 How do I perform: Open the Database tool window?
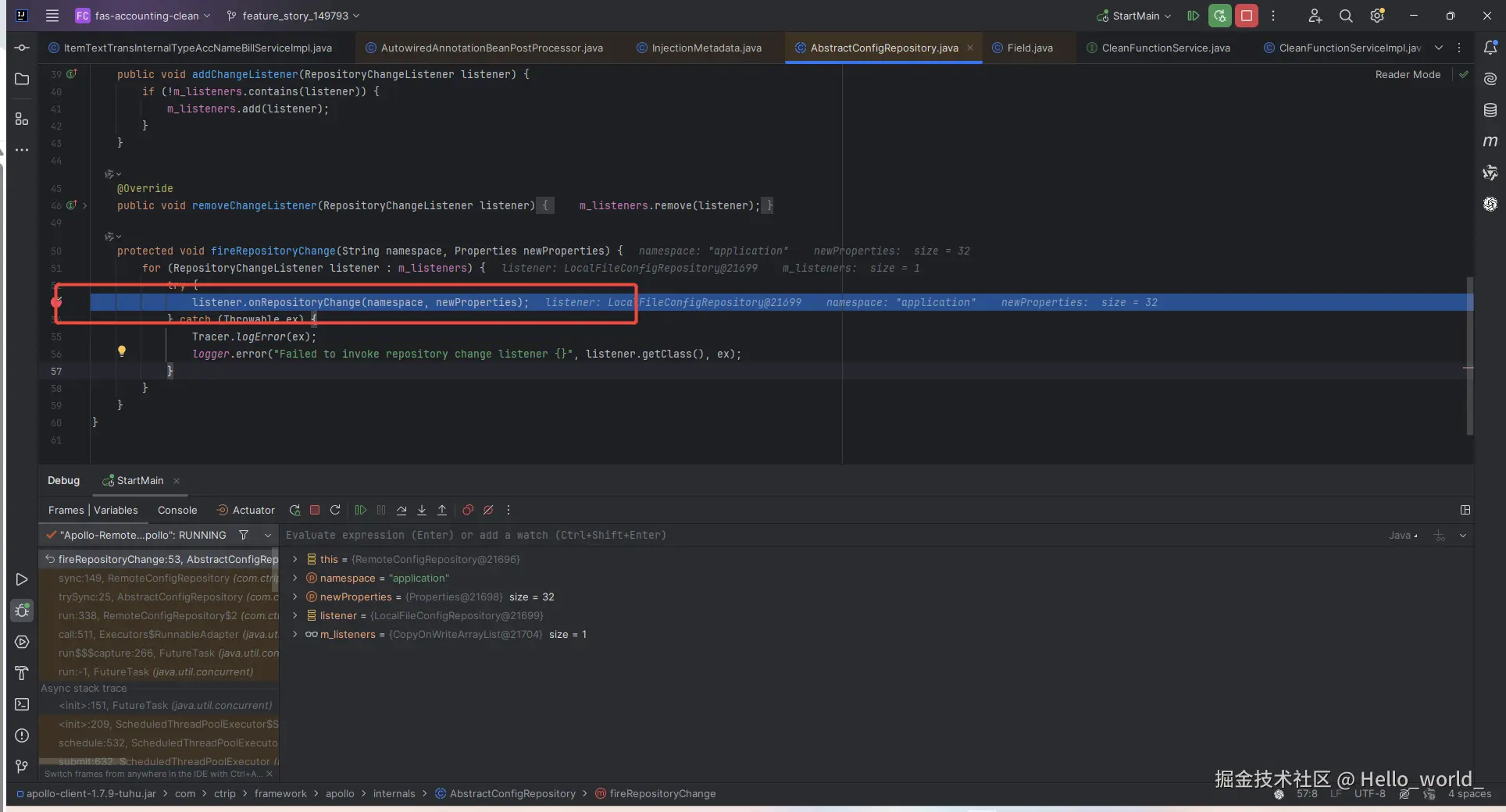[x=1490, y=110]
